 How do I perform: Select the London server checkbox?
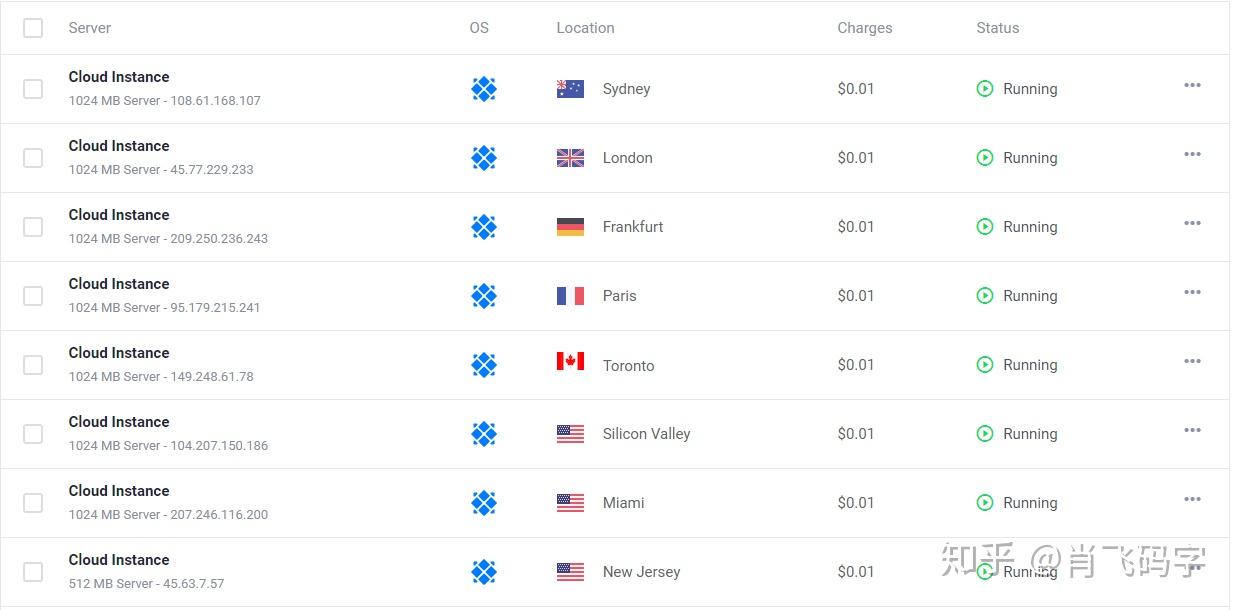click(33, 158)
